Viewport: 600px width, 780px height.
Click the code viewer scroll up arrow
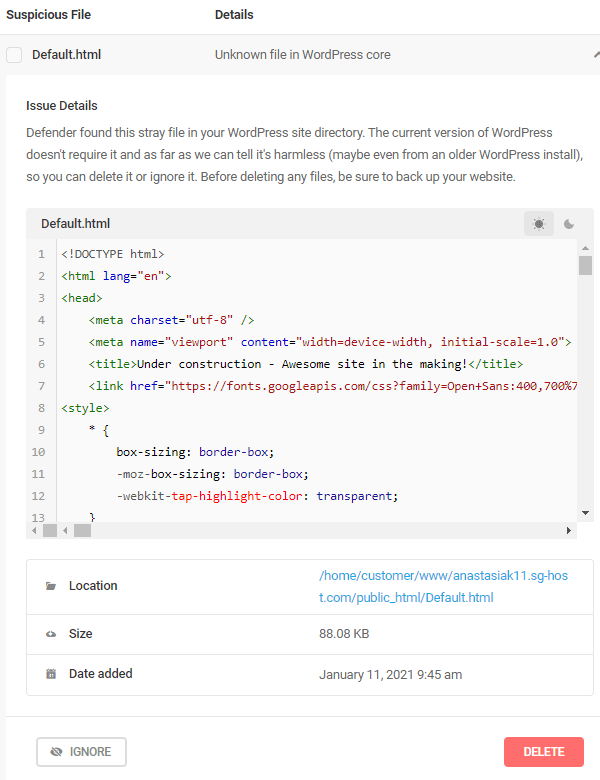point(586,248)
